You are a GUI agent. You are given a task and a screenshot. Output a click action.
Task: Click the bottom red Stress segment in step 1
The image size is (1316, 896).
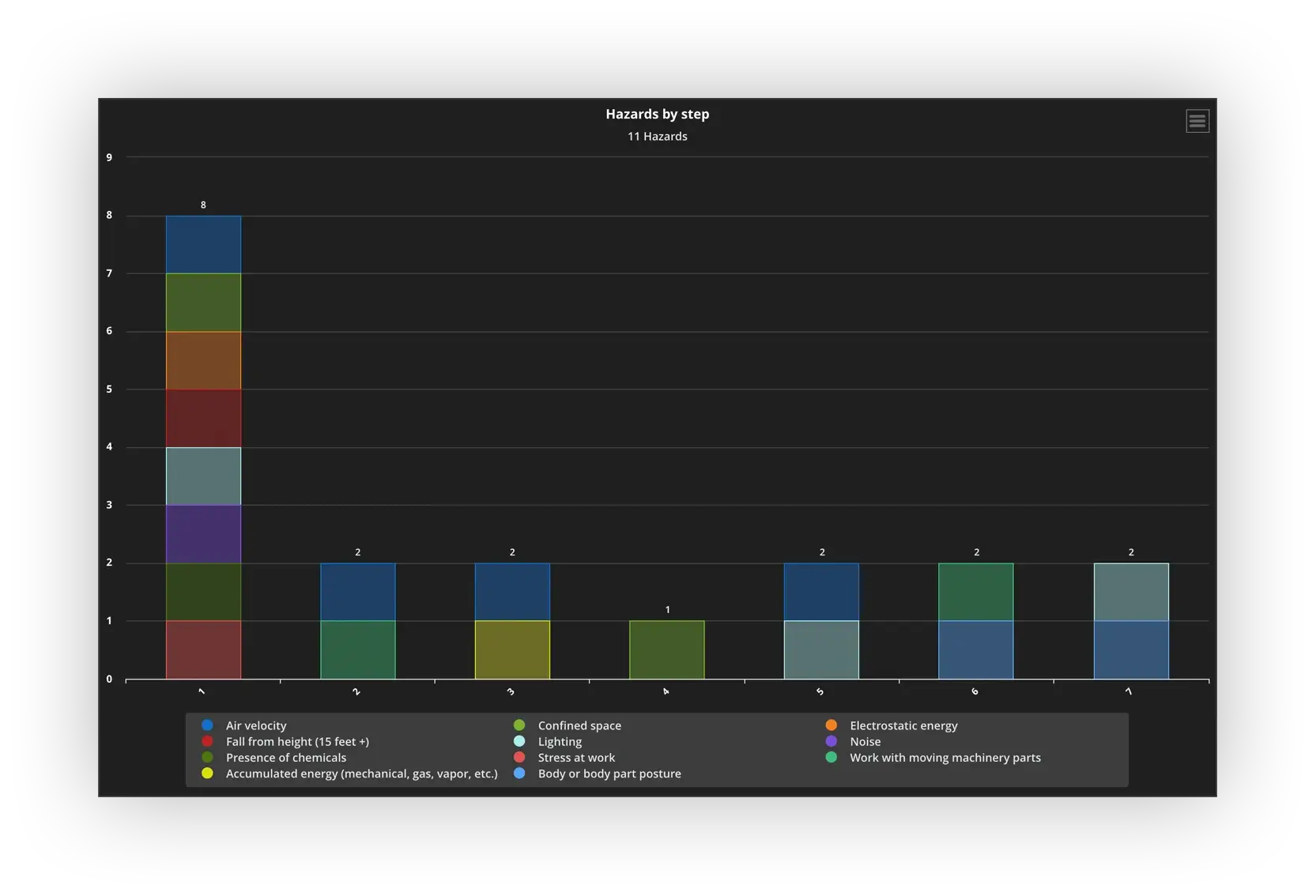point(203,650)
